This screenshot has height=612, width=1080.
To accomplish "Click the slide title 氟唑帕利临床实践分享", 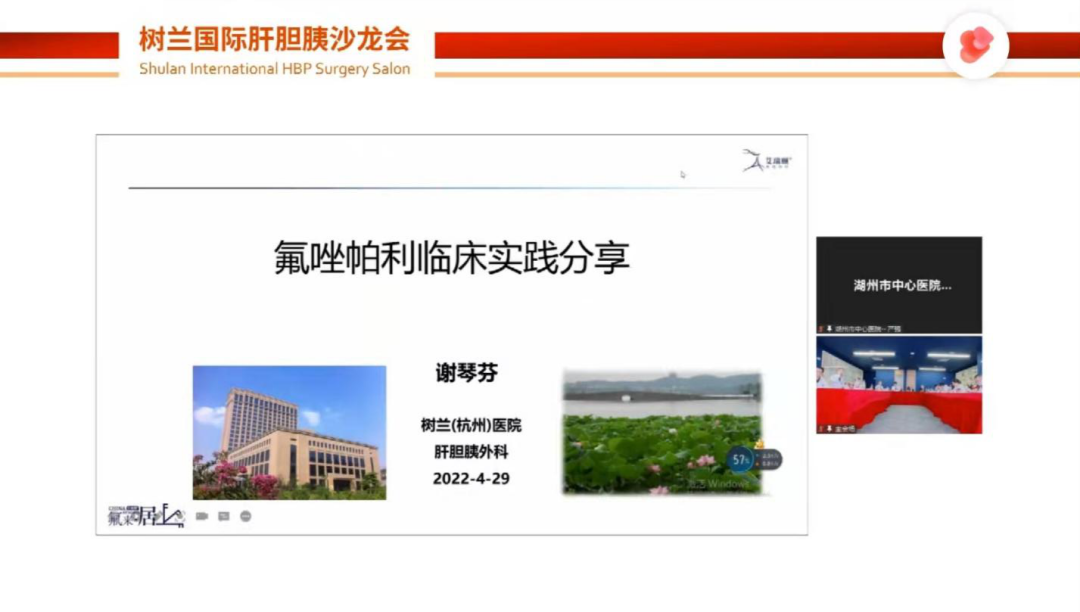I will tap(452, 257).
